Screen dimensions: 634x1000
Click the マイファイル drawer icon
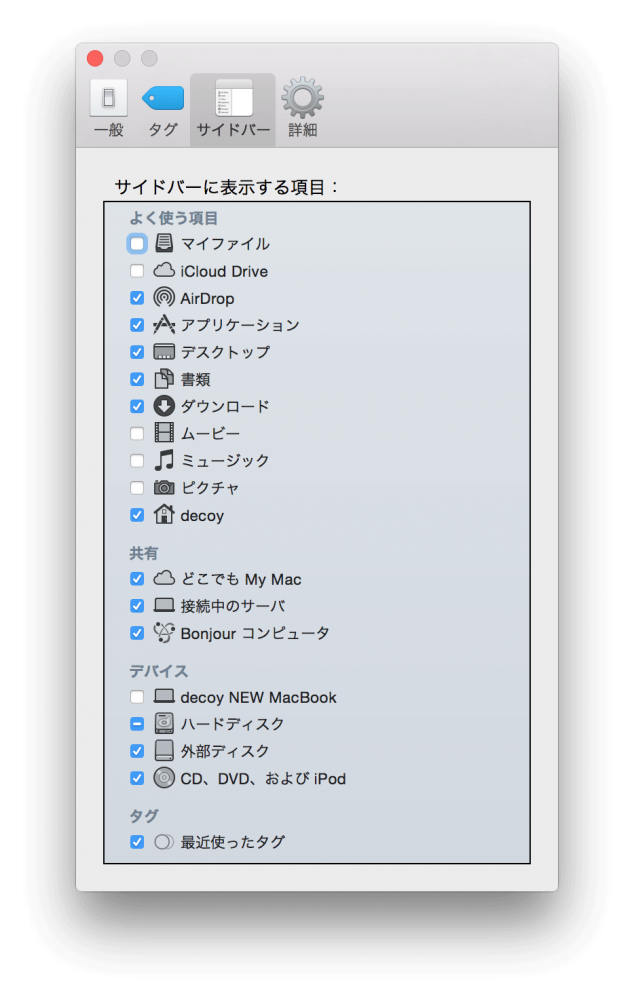tap(164, 243)
